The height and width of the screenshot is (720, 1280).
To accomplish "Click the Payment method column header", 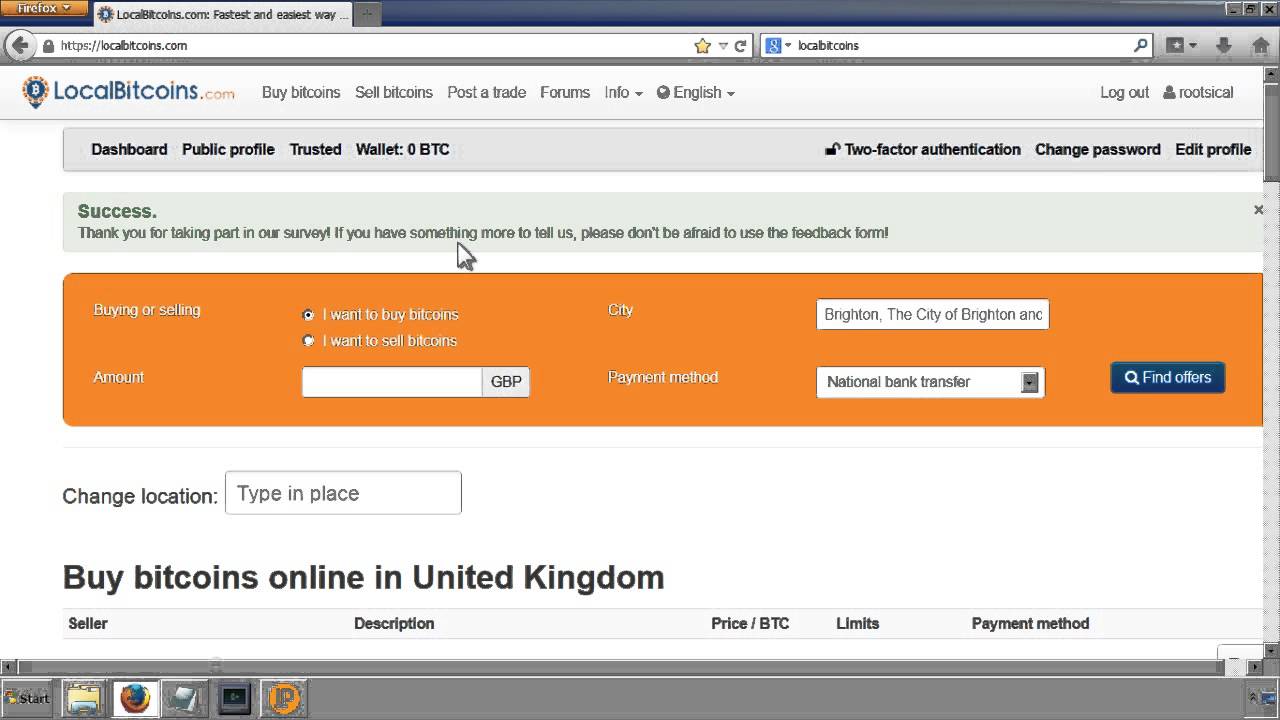I will coord(1030,623).
